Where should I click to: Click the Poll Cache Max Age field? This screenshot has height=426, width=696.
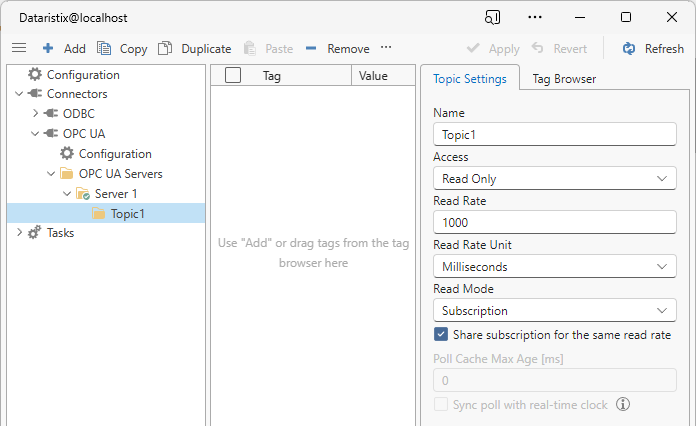pos(554,380)
